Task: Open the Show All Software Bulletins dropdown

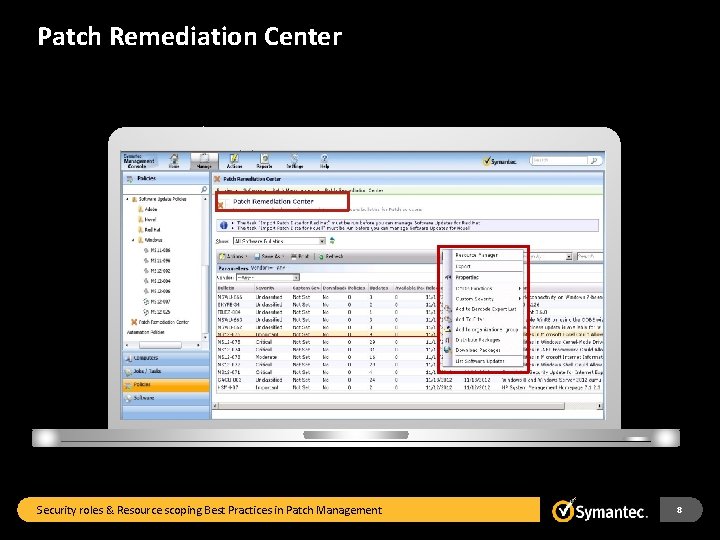Action: (280, 241)
